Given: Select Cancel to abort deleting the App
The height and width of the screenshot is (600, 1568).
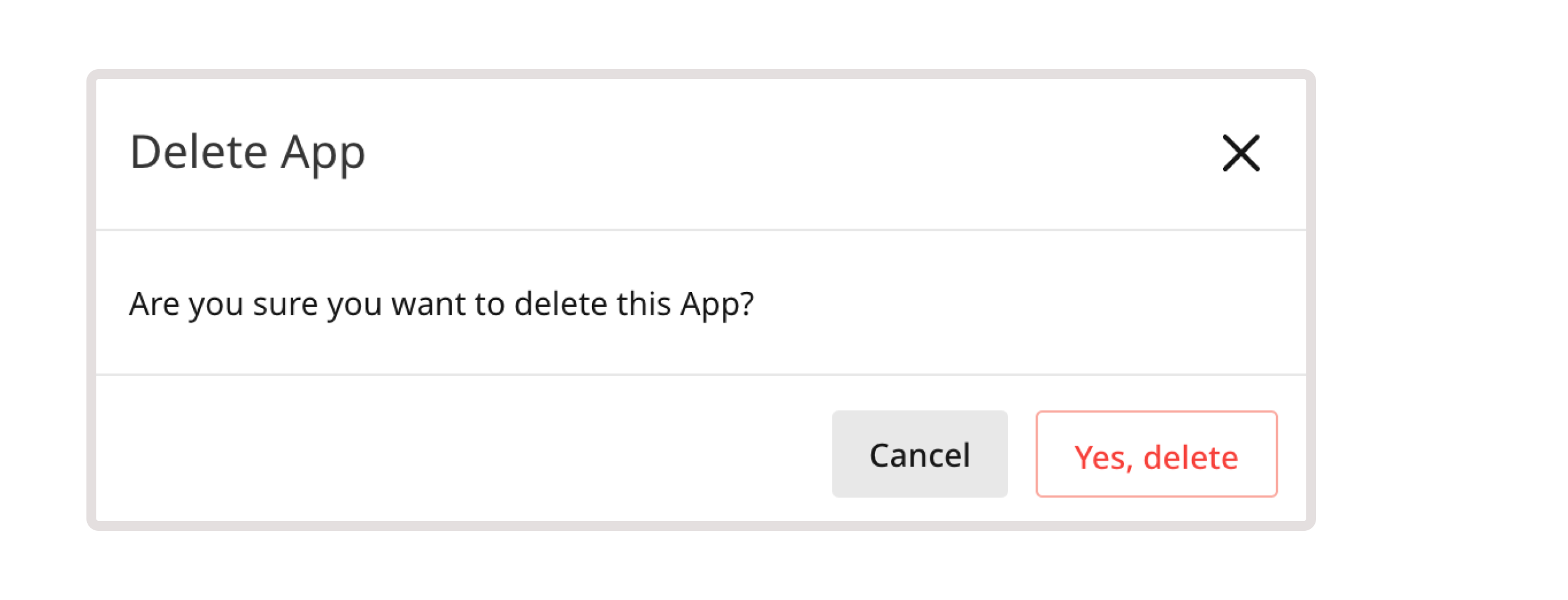Looking at the screenshot, I should pos(919,454).
